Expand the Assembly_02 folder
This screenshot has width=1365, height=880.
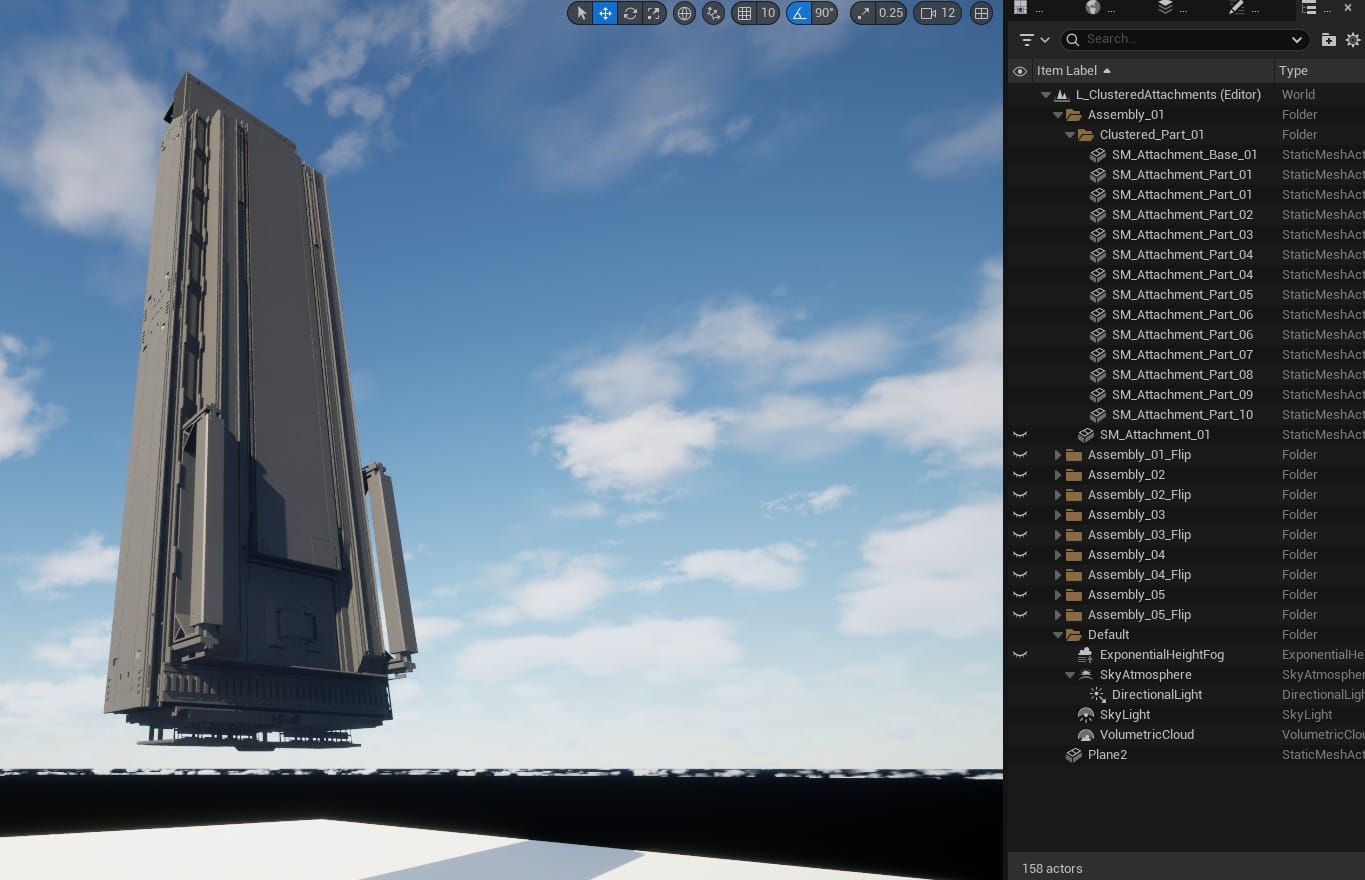tap(1058, 474)
